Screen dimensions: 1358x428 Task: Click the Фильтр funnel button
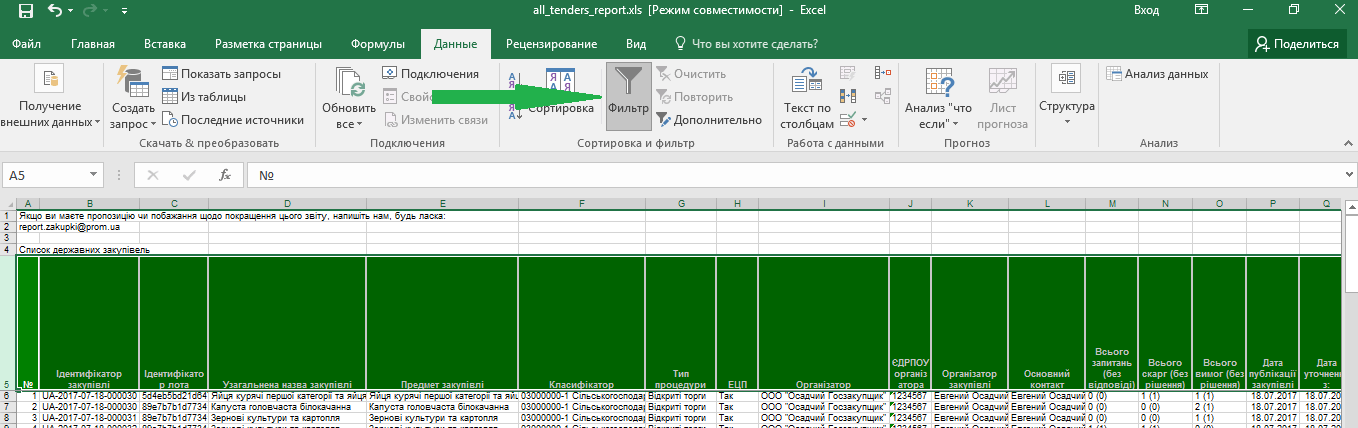tap(628, 95)
